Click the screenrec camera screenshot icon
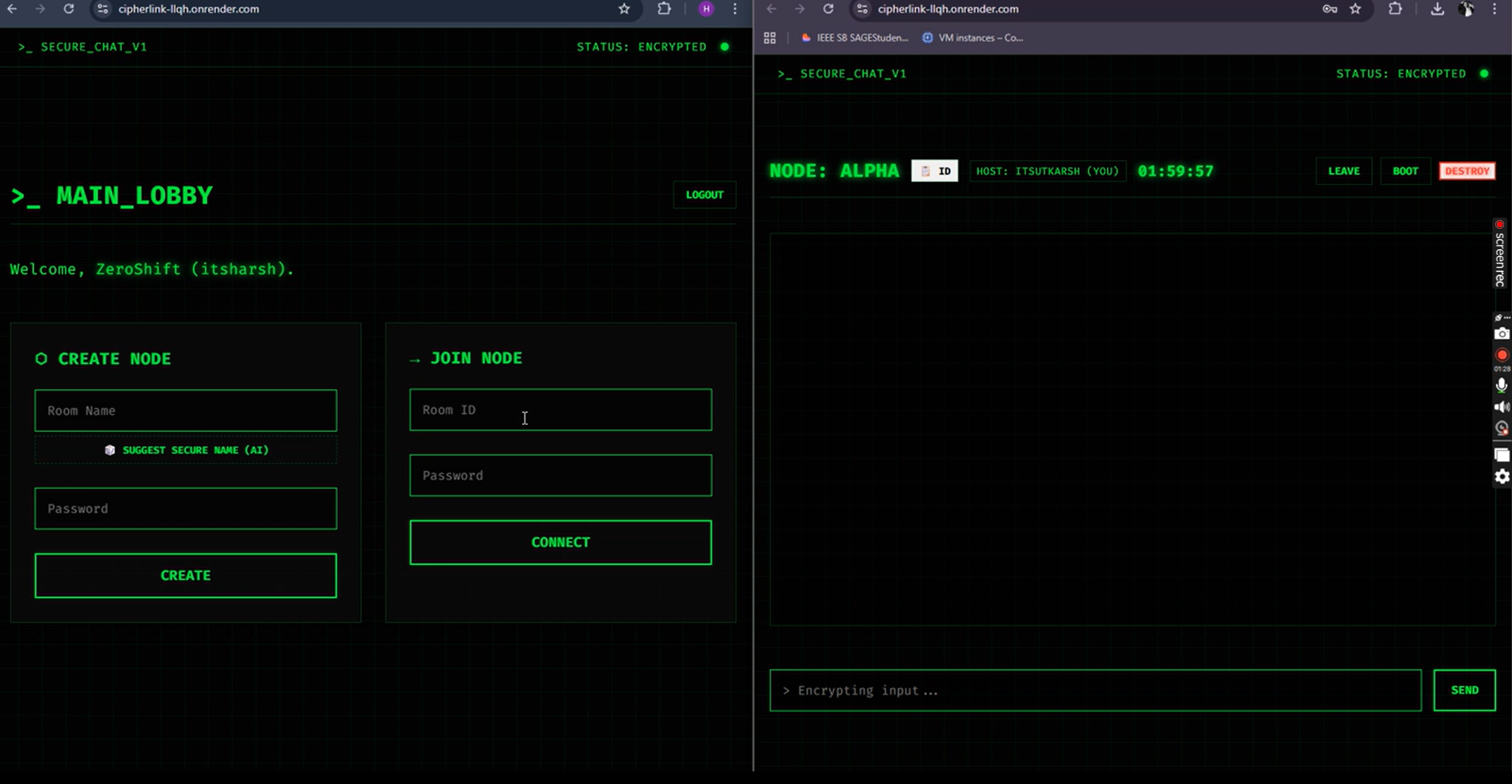 [x=1501, y=334]
